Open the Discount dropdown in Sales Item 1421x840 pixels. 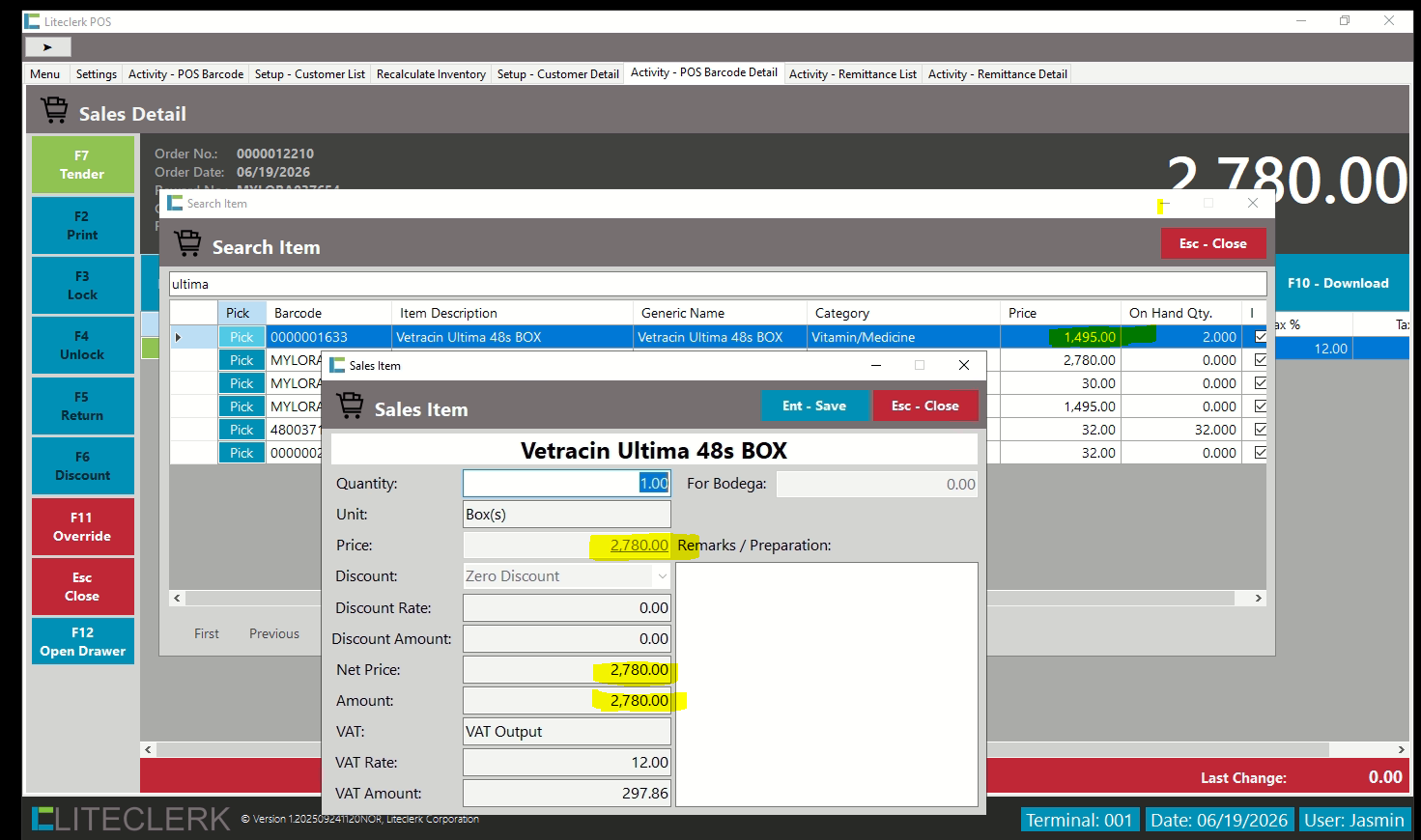click(662, 576)
